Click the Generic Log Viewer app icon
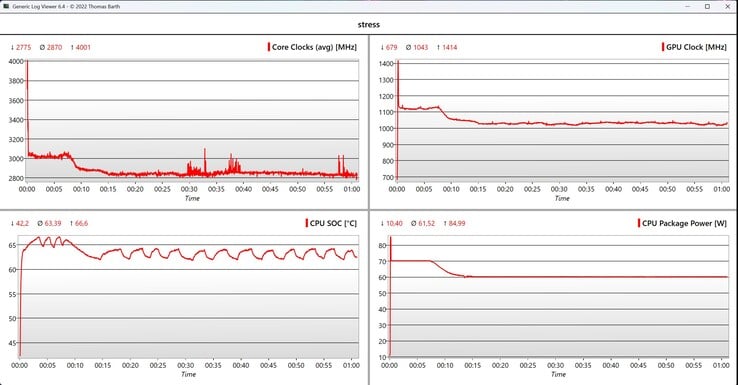738x385 pixels. (6, 6)
